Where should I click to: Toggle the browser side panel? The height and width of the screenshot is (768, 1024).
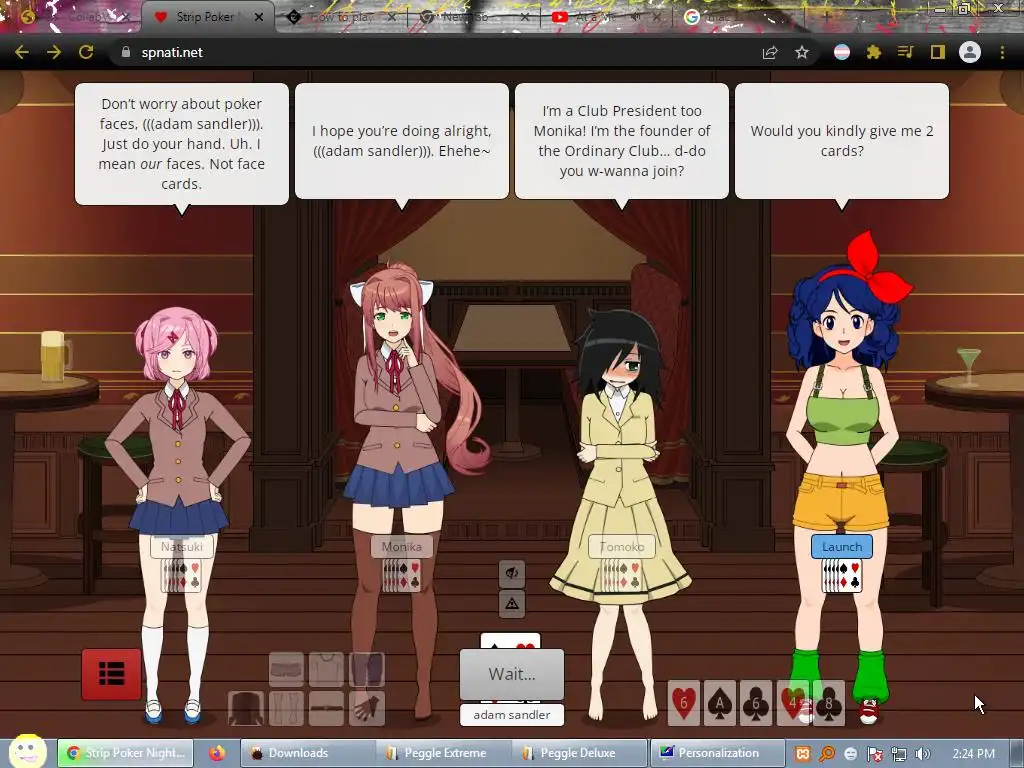(938, 52)
